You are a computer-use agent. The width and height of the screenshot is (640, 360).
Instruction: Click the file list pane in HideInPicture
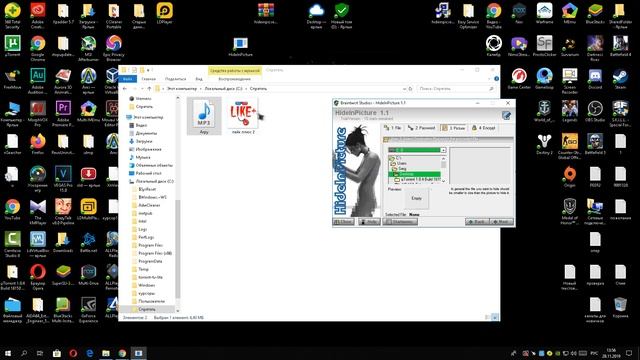(x=480, y=165)
